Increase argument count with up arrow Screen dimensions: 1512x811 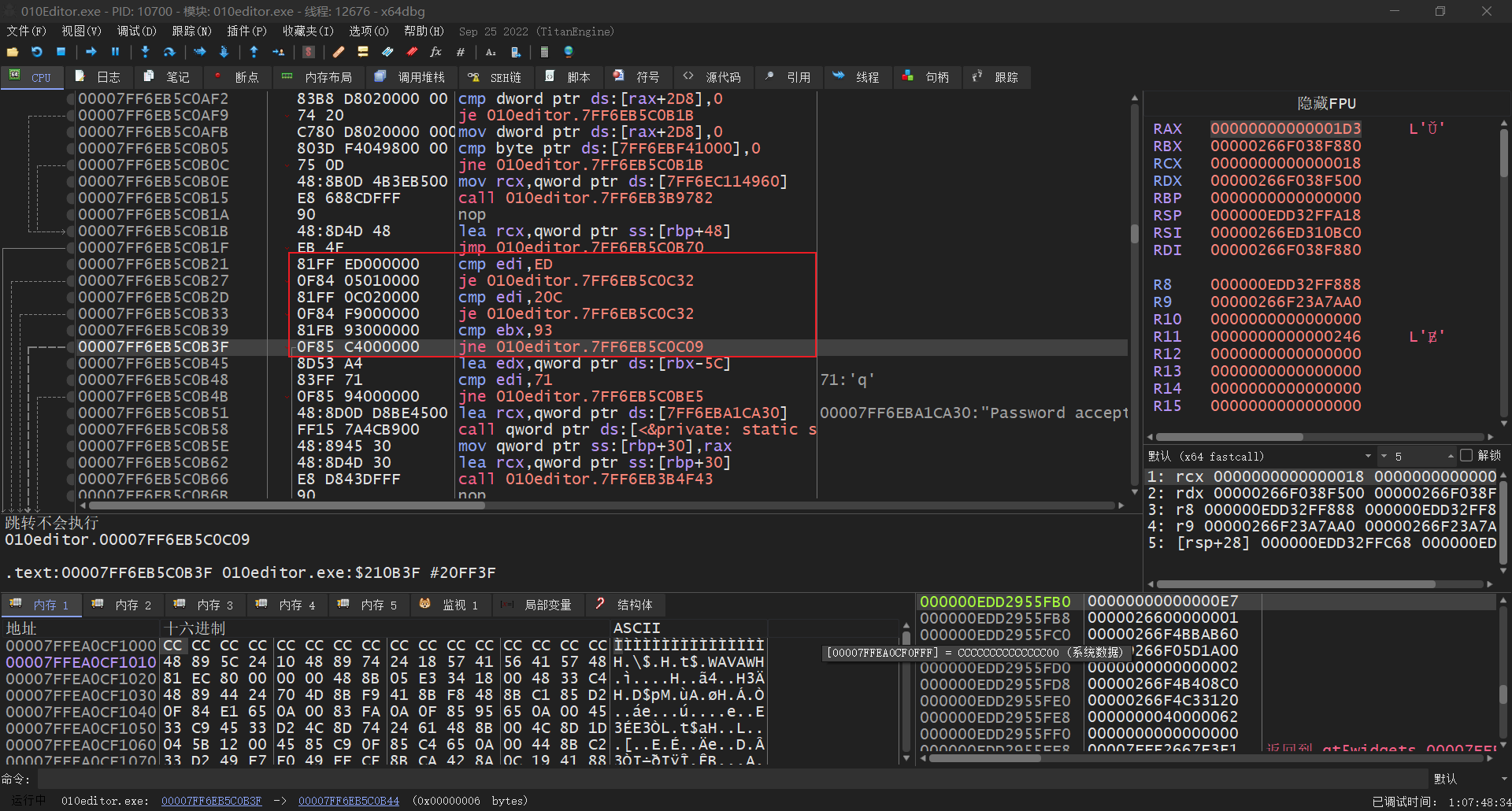point(1450,456)
